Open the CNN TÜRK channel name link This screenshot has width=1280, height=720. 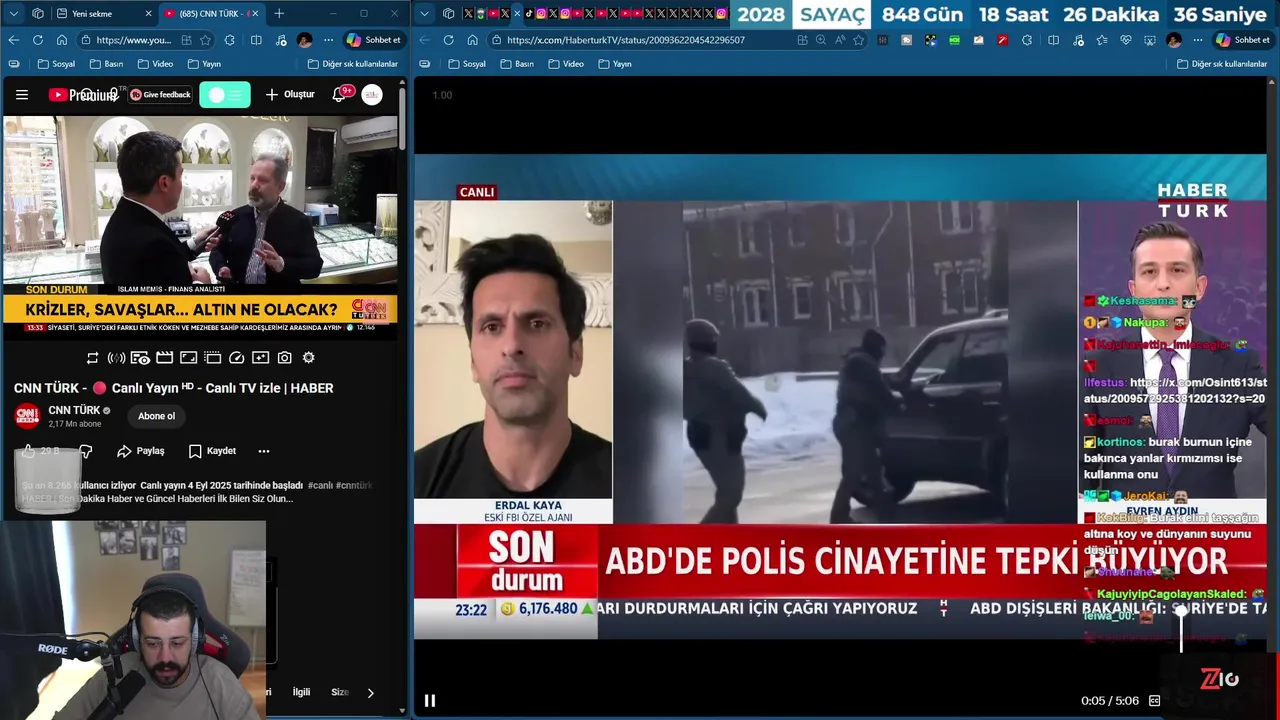coord(74,410)
